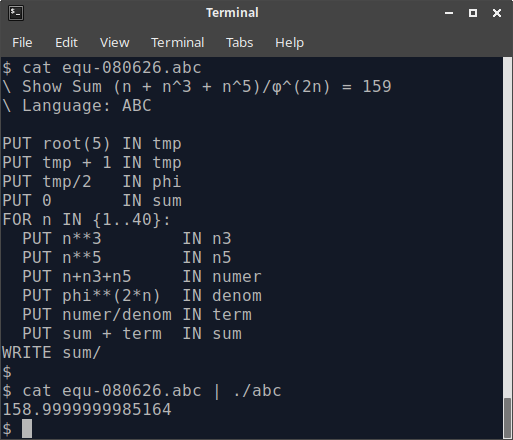Click the line 'WRITE sum/'
This screenshot has height=440, width=513.
point(52,353)
